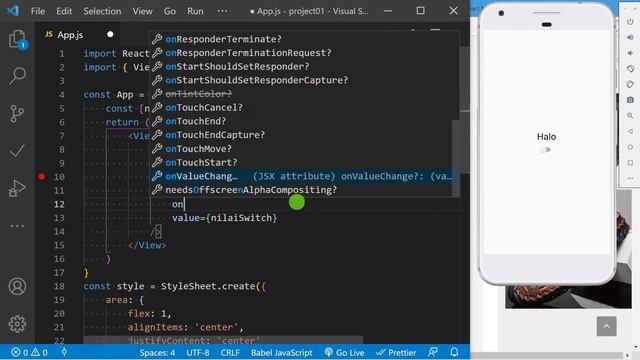Toggle the switch below Halo in emulator

point(546,150)
